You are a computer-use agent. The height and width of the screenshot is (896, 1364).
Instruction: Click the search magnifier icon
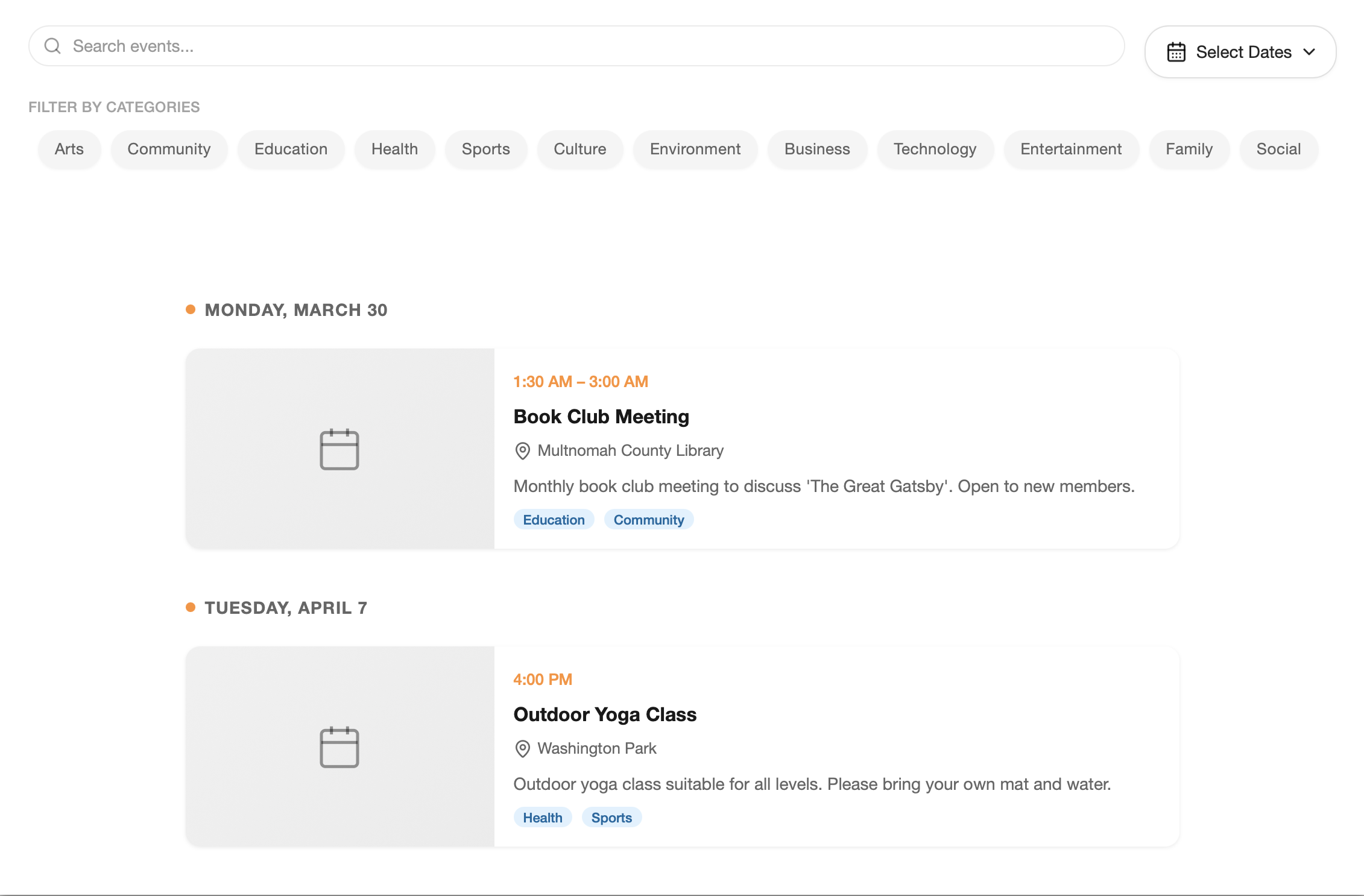click(53, 46)
